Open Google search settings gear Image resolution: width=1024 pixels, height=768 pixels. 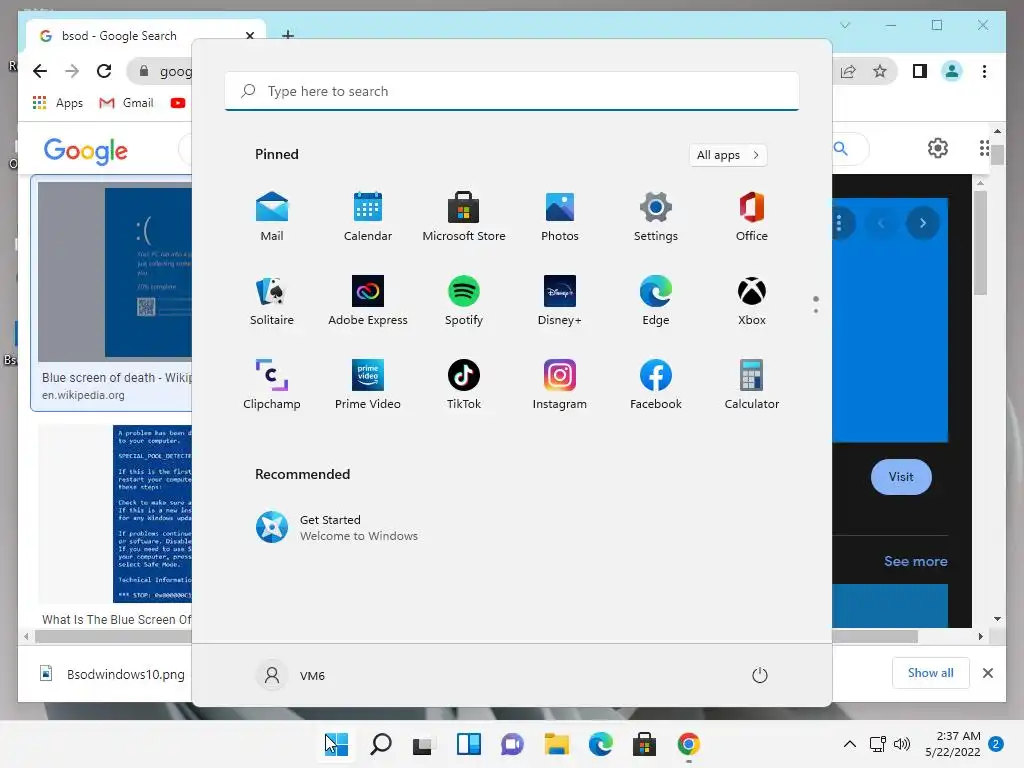[938, 148]
